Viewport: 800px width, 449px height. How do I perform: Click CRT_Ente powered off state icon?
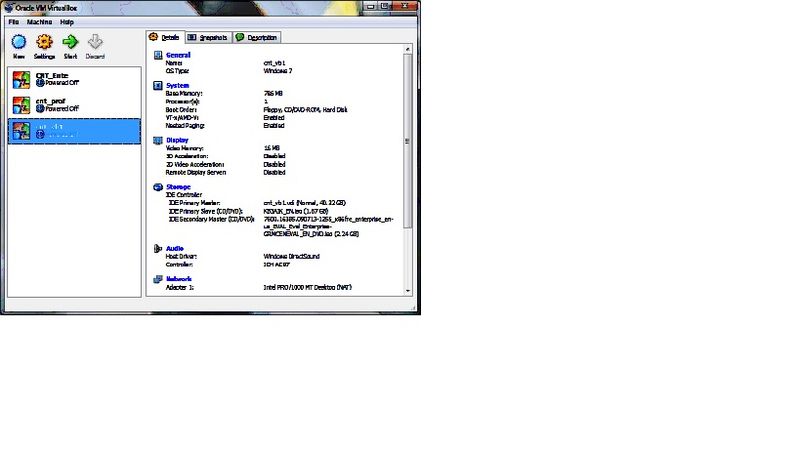tap(40, 83)
